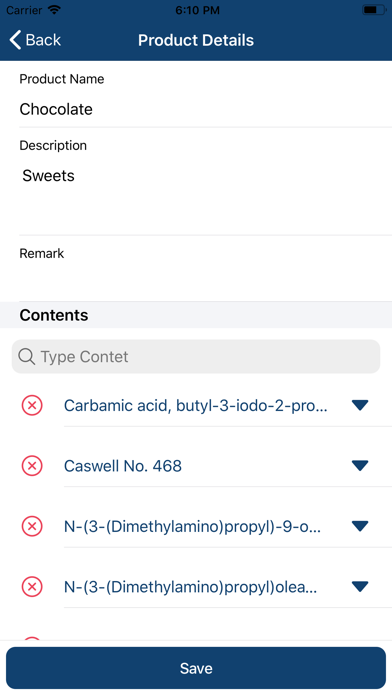
Task: Open the Caswell No. 468 item
Action: tap(123, 466)
